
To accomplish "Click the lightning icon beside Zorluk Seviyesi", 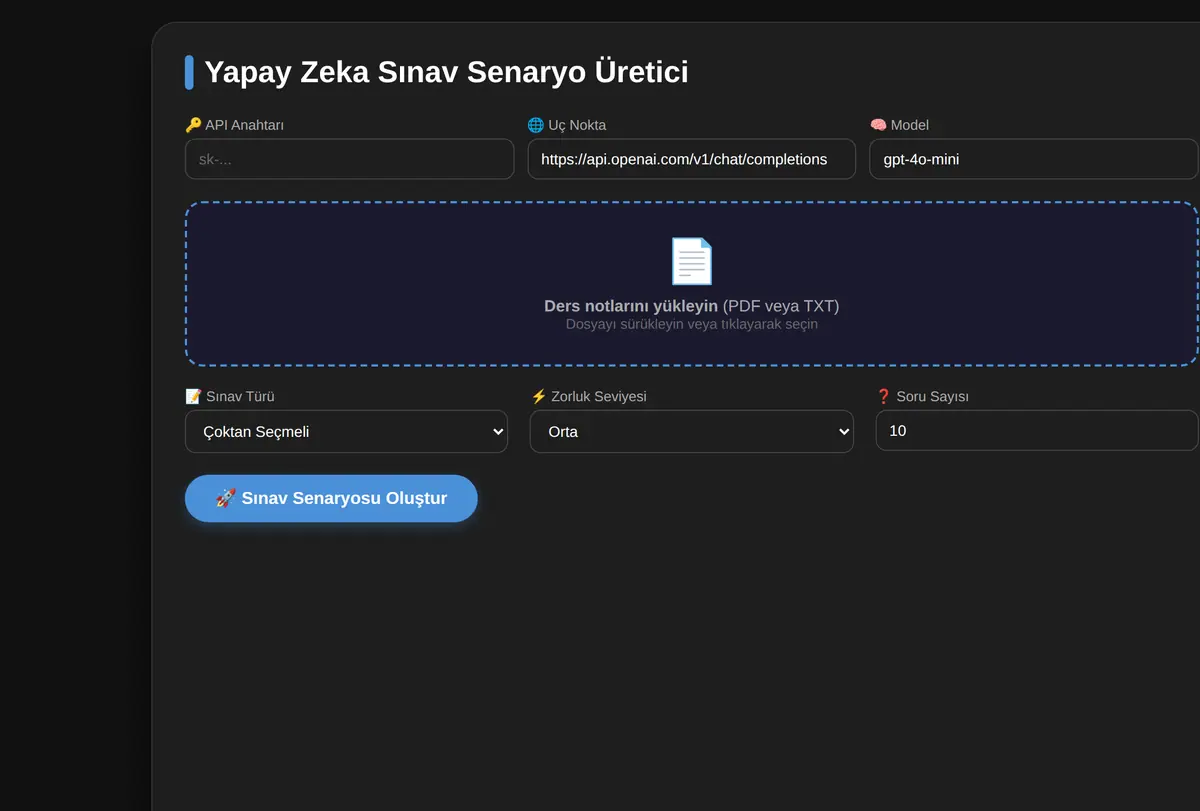I will [x=539, y=396].
